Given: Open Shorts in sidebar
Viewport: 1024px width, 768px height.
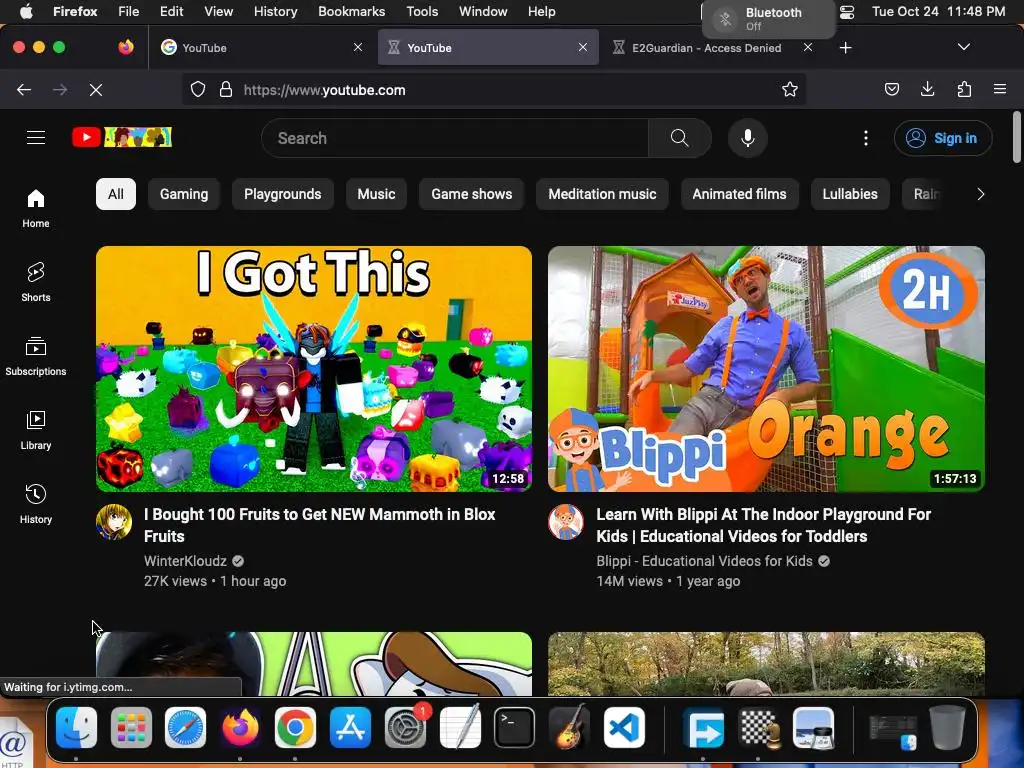Looking at the screenshot, I should [36, 282].
